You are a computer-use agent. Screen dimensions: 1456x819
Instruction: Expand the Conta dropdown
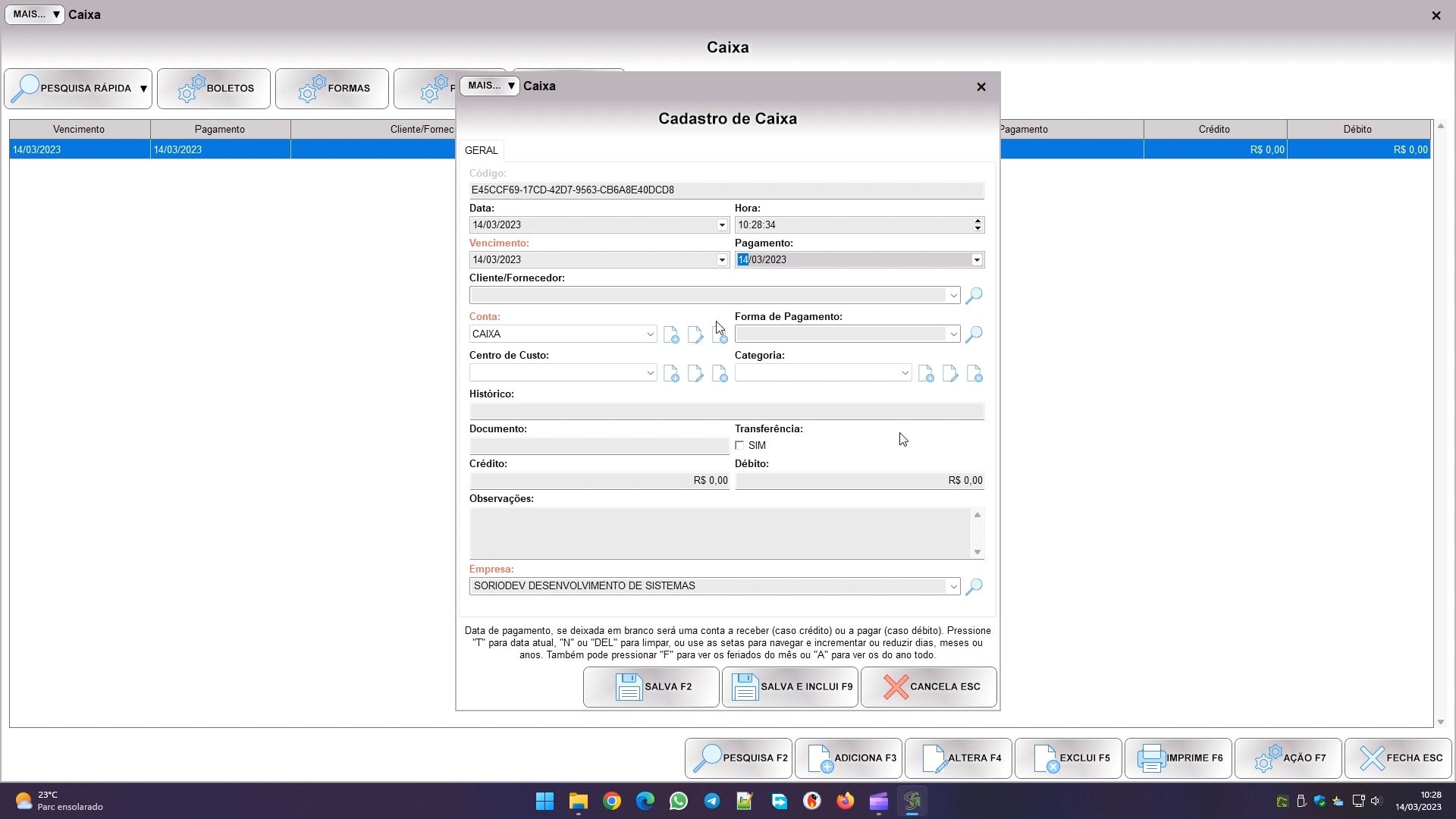tap(650, 334)
